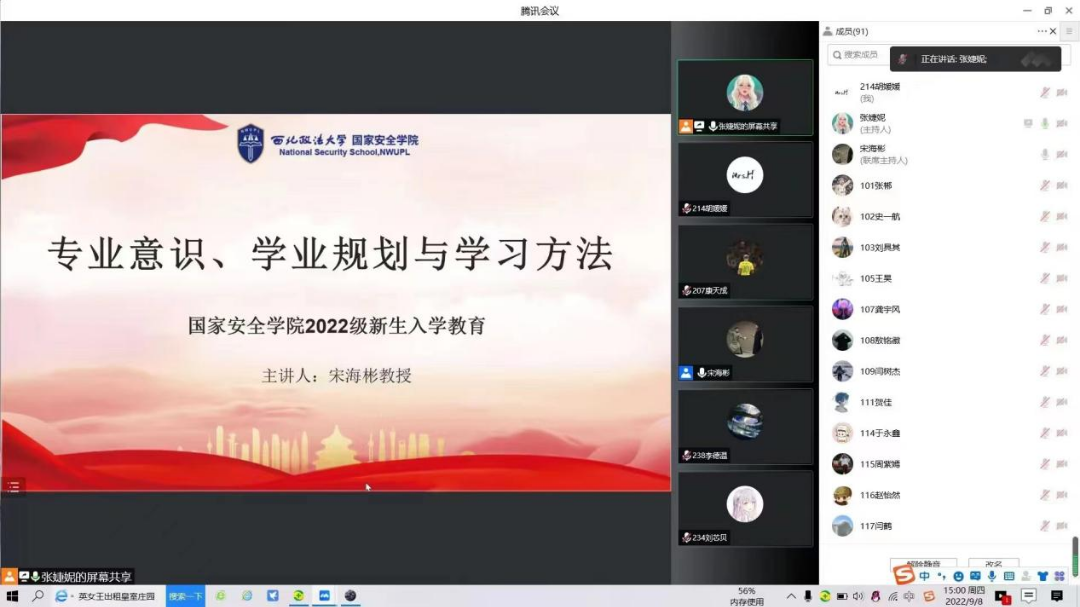Click the taskbar search magnifier icon
Image resolution: width=1080 pixels, height=607 pixels.
coord(38,596)
